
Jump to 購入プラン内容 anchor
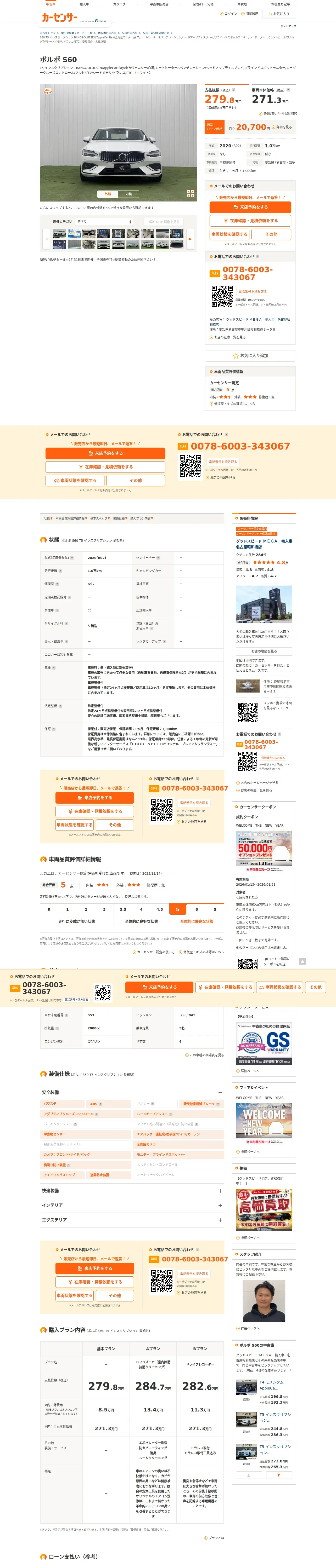coord(142,518)
